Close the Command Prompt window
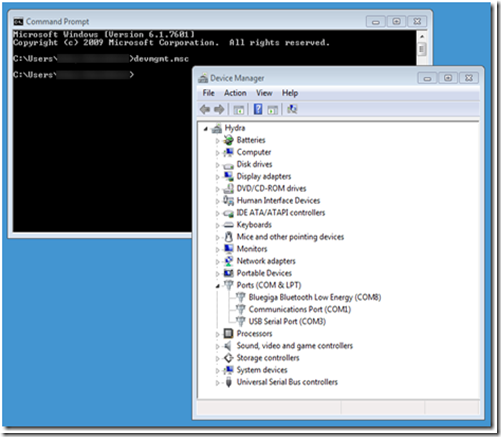501x437 pixels. pos(417,22)
